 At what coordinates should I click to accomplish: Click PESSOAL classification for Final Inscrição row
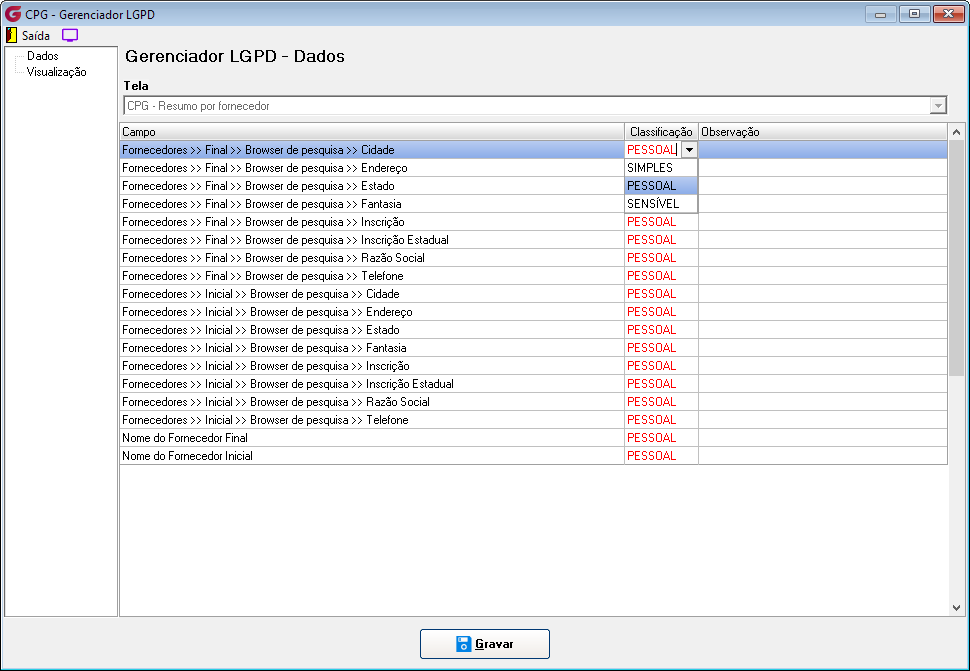(x=661, y=221)
